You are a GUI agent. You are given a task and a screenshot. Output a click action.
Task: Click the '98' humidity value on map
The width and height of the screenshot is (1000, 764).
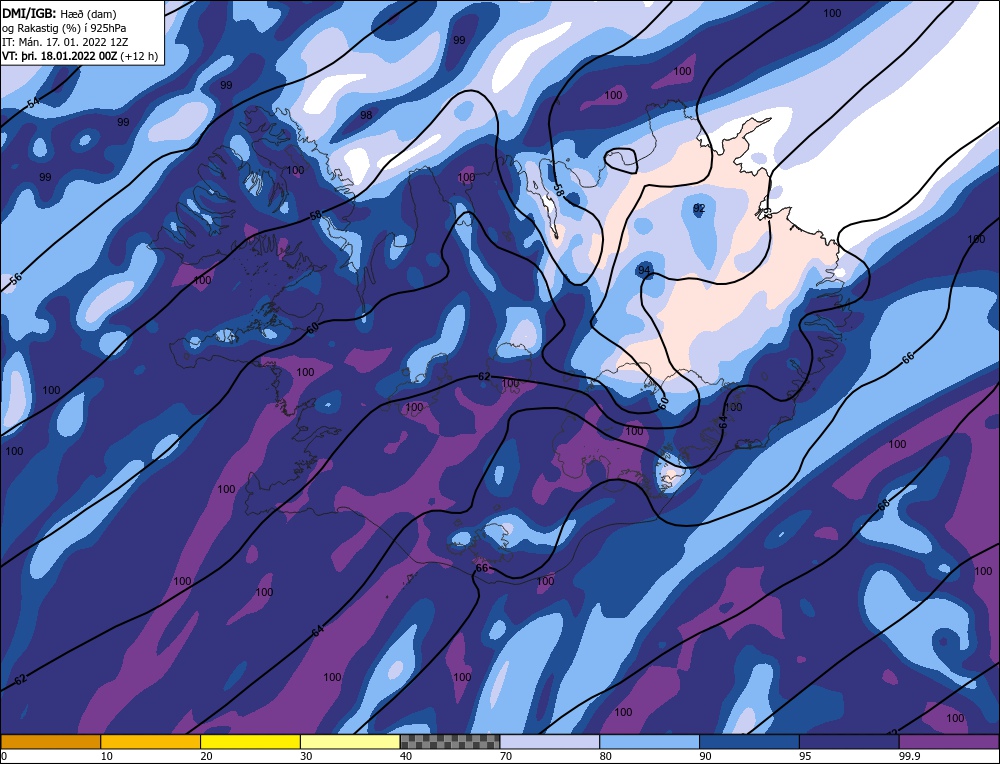pos(366,115)
